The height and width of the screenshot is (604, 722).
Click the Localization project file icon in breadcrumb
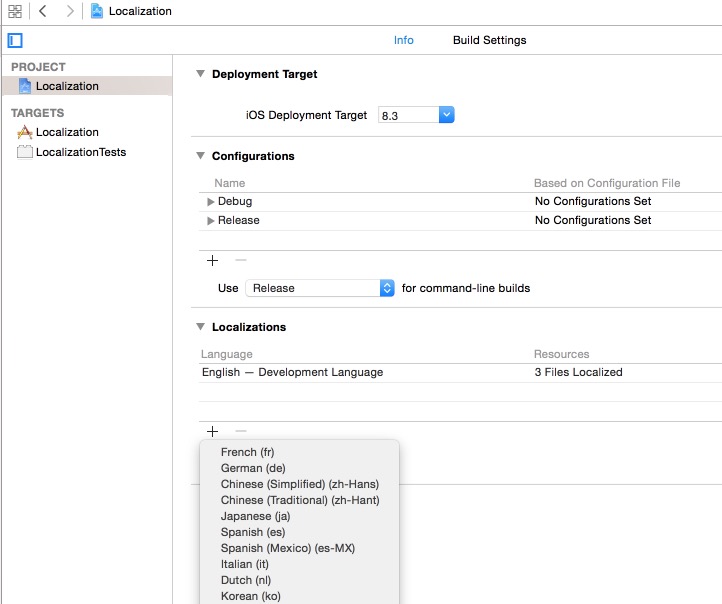pyautogui.click(x=97, y=11)
